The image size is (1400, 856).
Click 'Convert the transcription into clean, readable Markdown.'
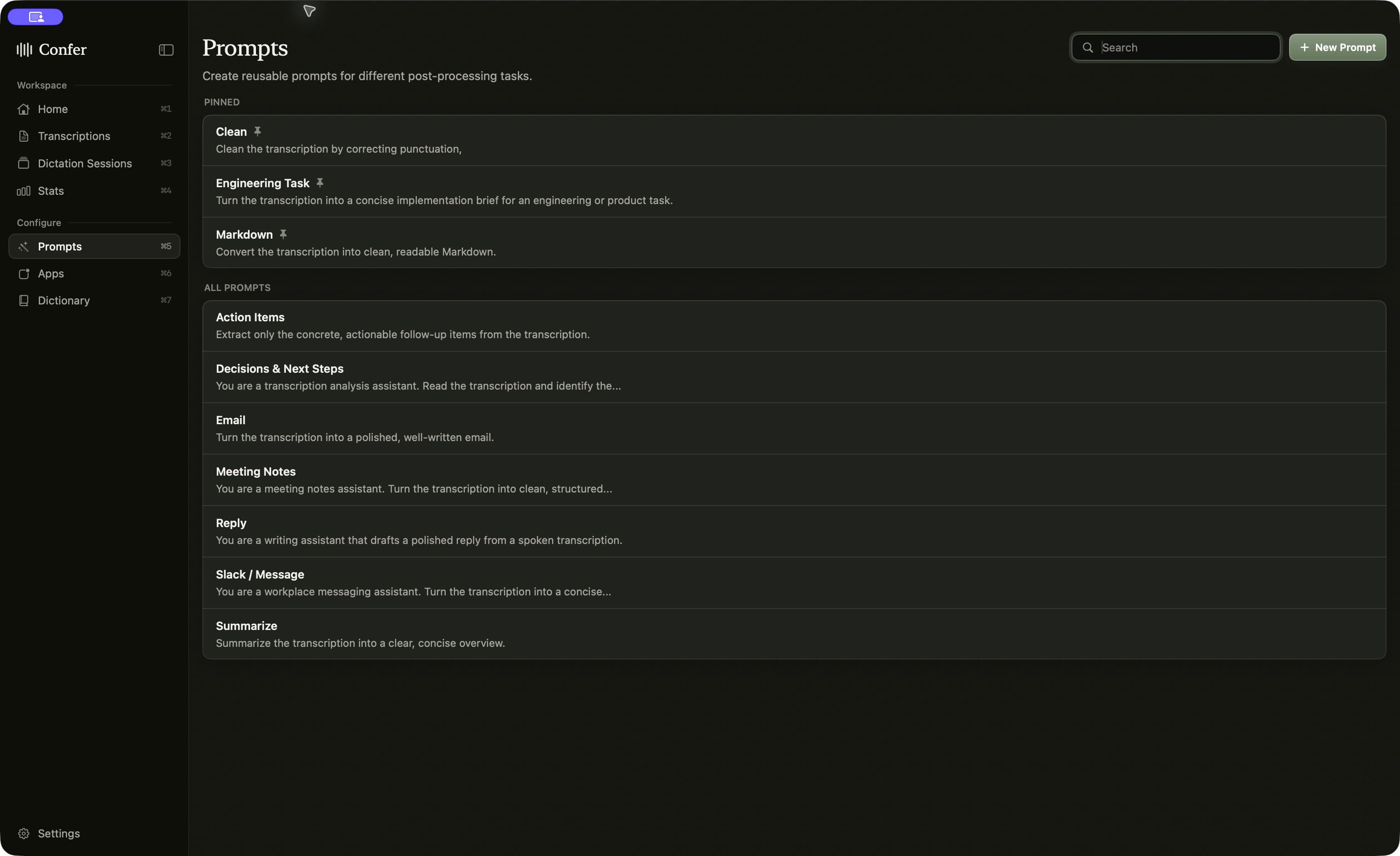click(355, 252)
